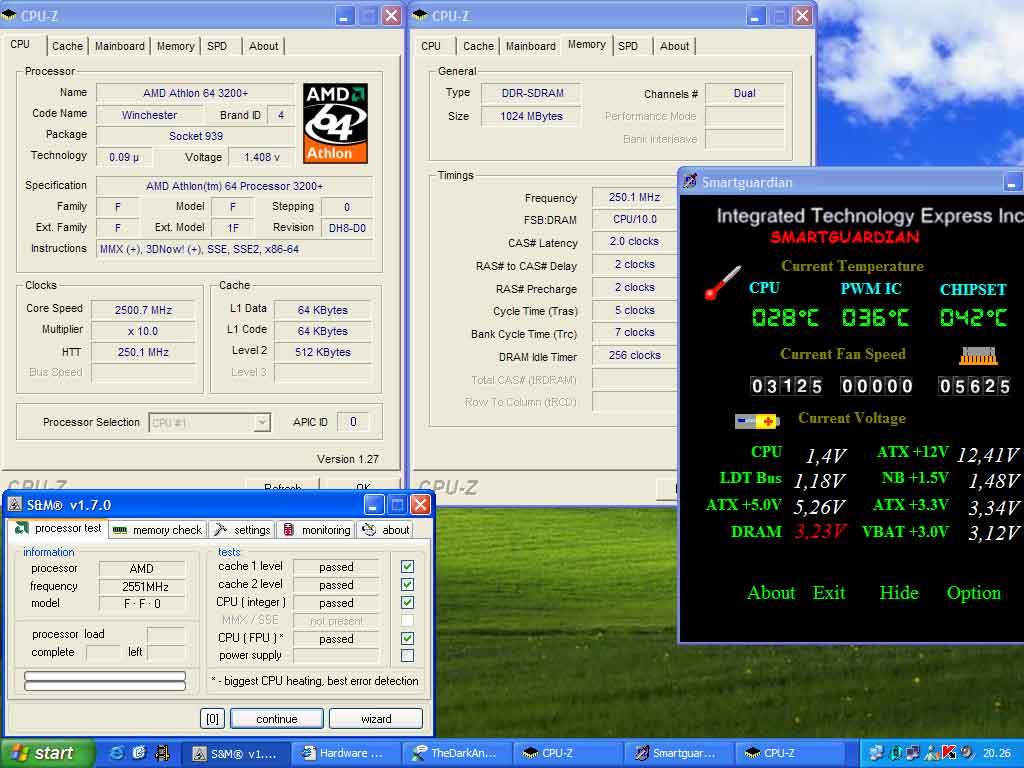This screenshot has height=768, width=1024.
Task: Click the [0] button in S&M
Action: pyautogui.click(x=213, y=719)
